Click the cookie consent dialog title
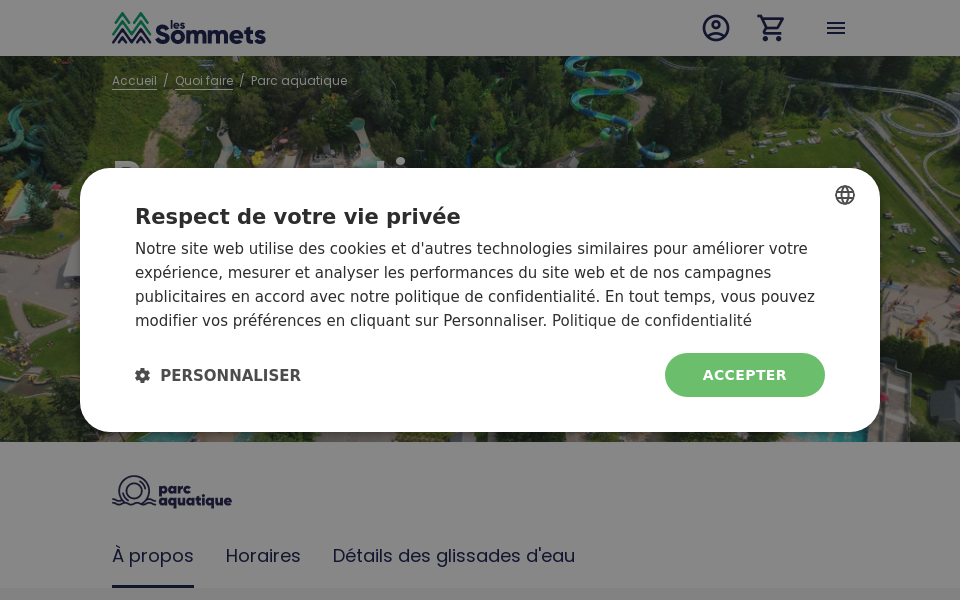The height and width of the screenshot is (600, 960). 298,217
